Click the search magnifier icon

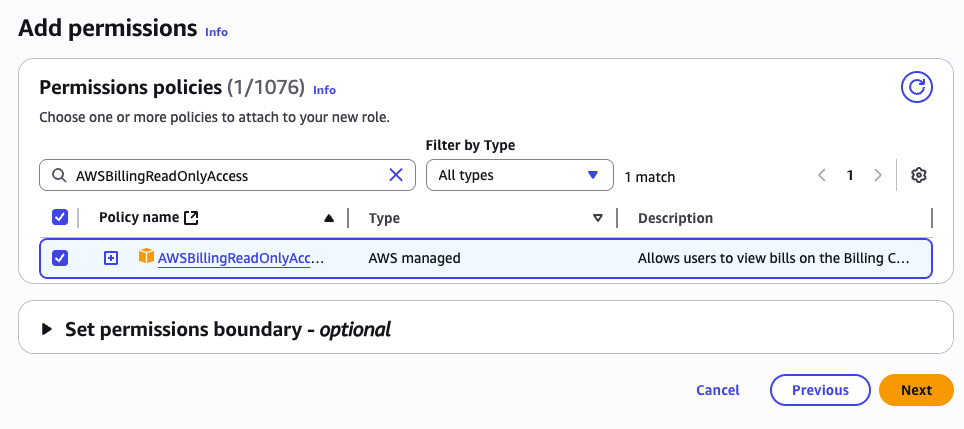click(x=59, y=176)
